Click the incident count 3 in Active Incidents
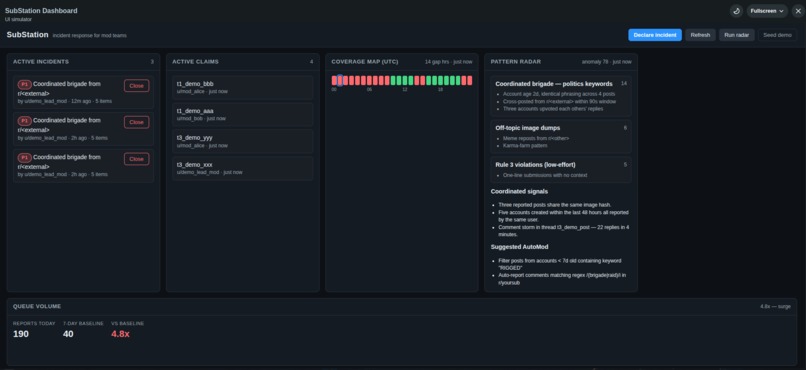Screen dimensions: 806x370 tap(152, 62)
